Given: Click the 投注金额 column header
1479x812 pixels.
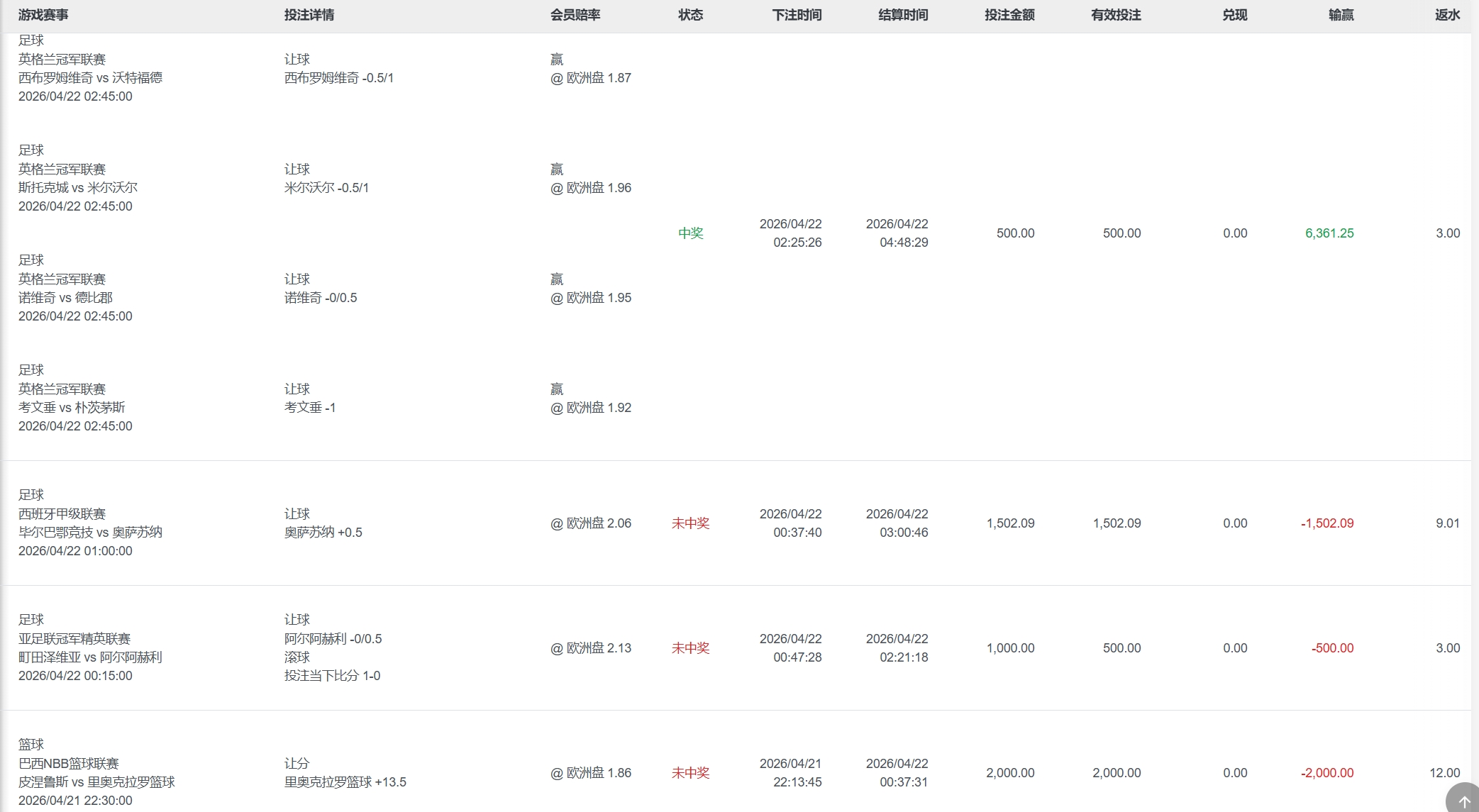Looking at the screenshot, I should coord(1009,15).
